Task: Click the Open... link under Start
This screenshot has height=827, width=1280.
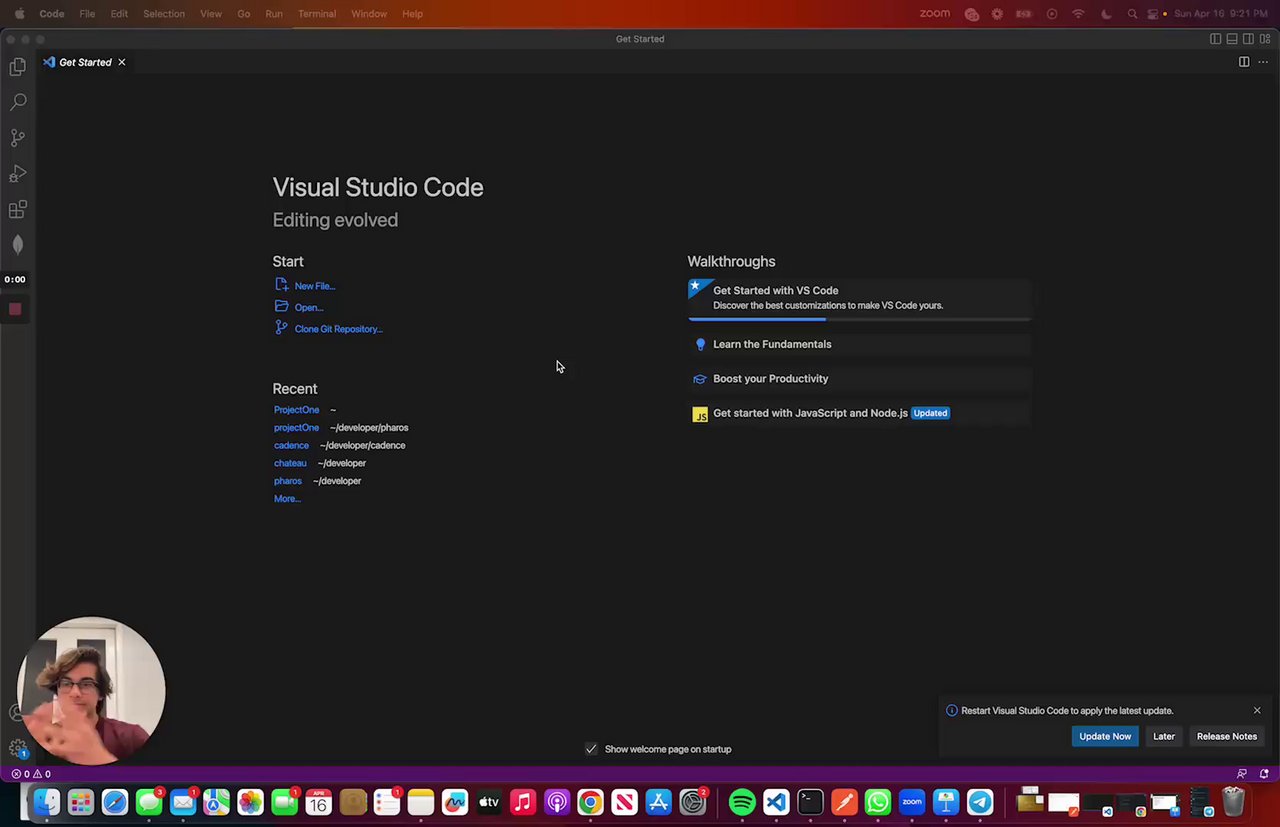Action: (x=308, y=308)
